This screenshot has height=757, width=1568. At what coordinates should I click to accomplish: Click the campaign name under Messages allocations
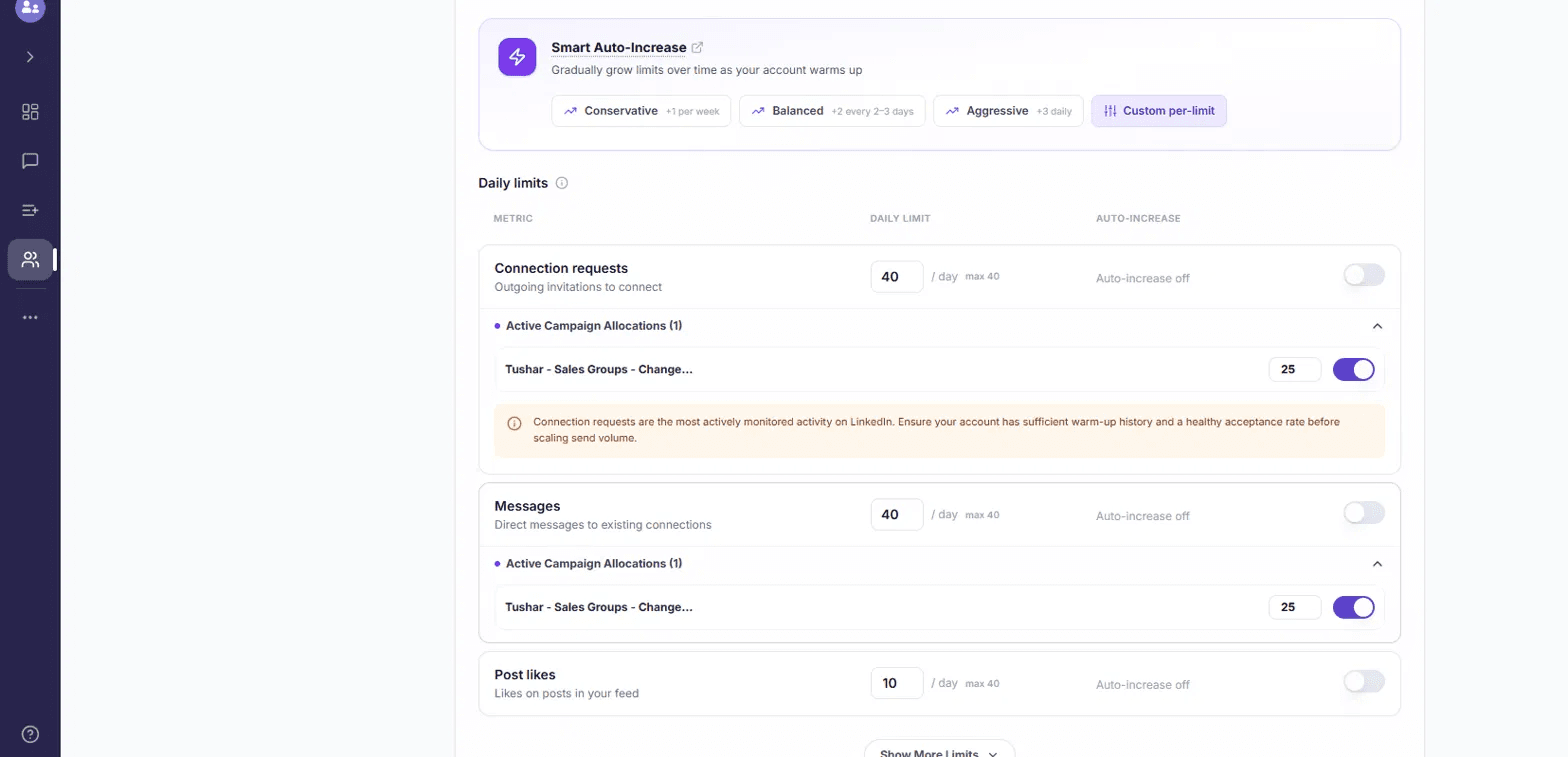coord(598,608)
